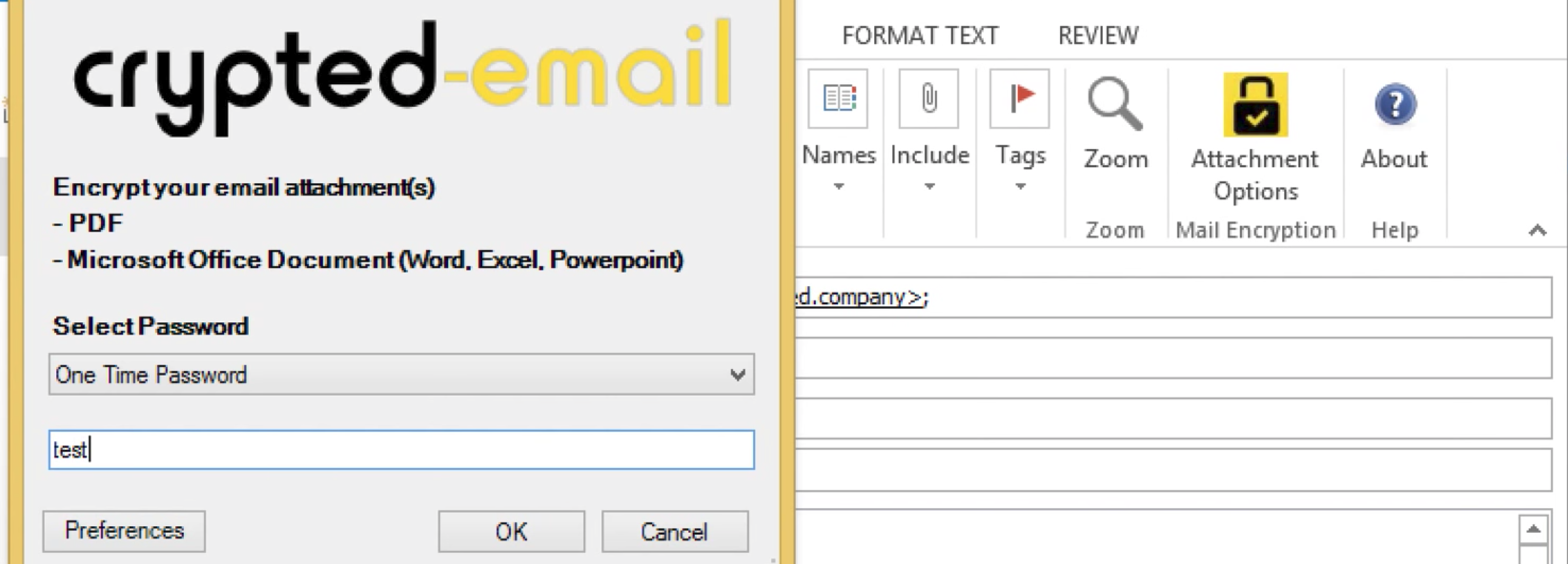Screen dimensions: 1568x564
Task: Click the Zoom magnifier icon
Action: [1115, 104]
